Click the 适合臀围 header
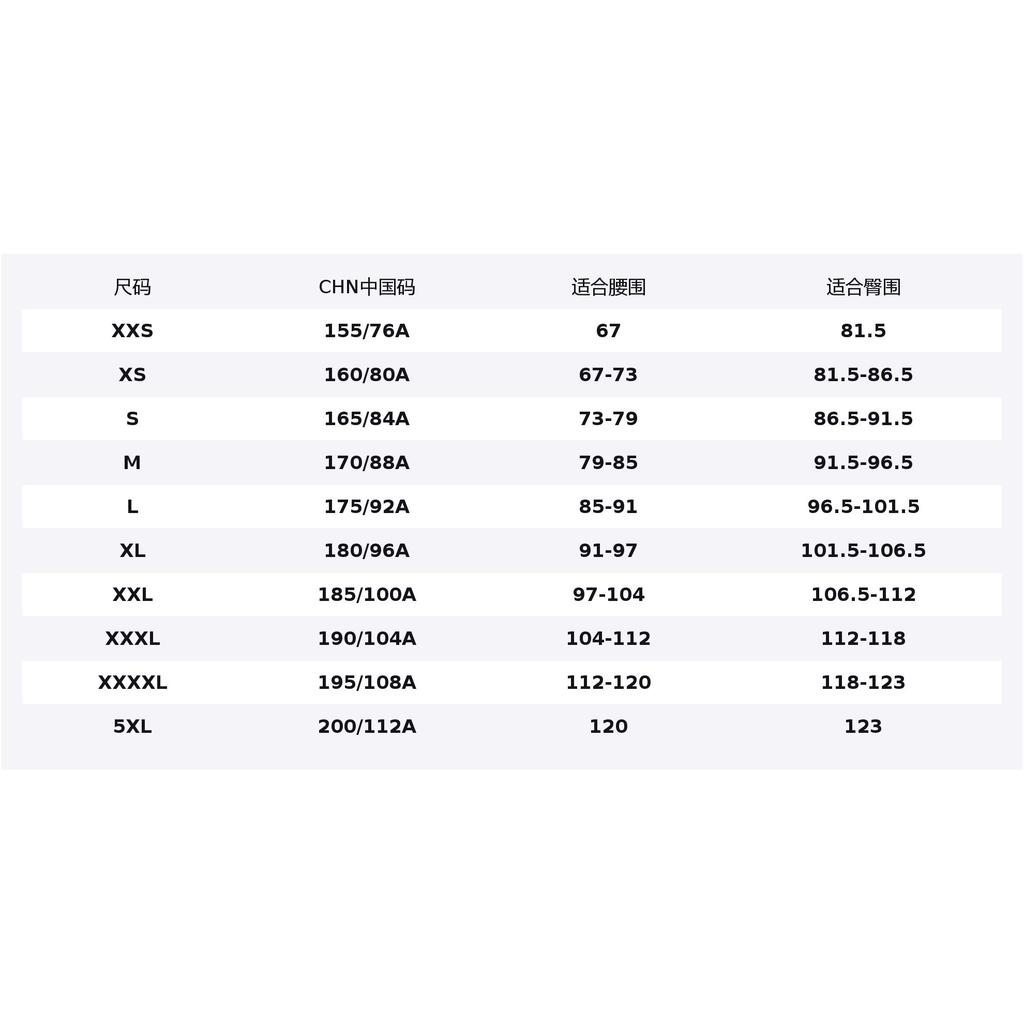Viewport: 1024px width, 1024px height. click(863, 287)
